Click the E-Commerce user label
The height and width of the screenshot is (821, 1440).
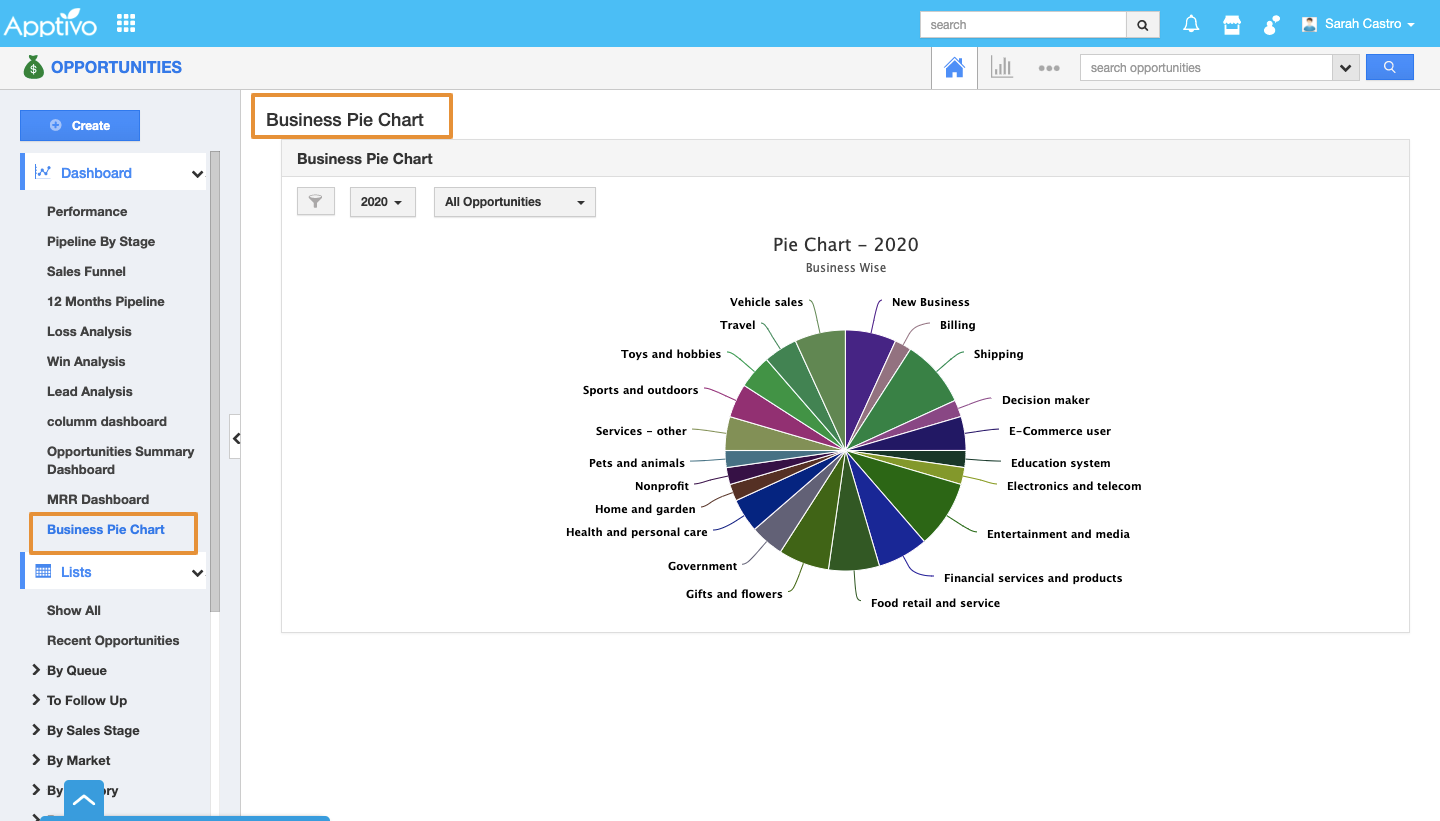[1060, 431]
